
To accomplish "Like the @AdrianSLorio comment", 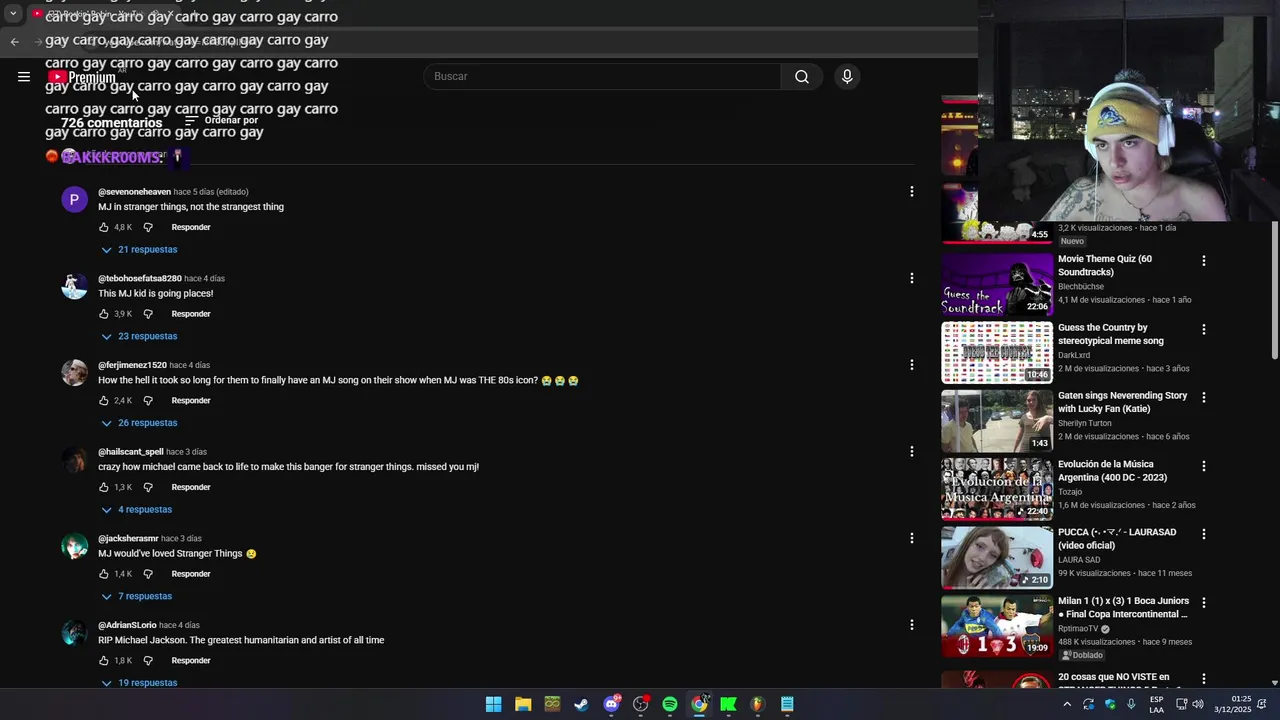I will click(x=104, y=660).
